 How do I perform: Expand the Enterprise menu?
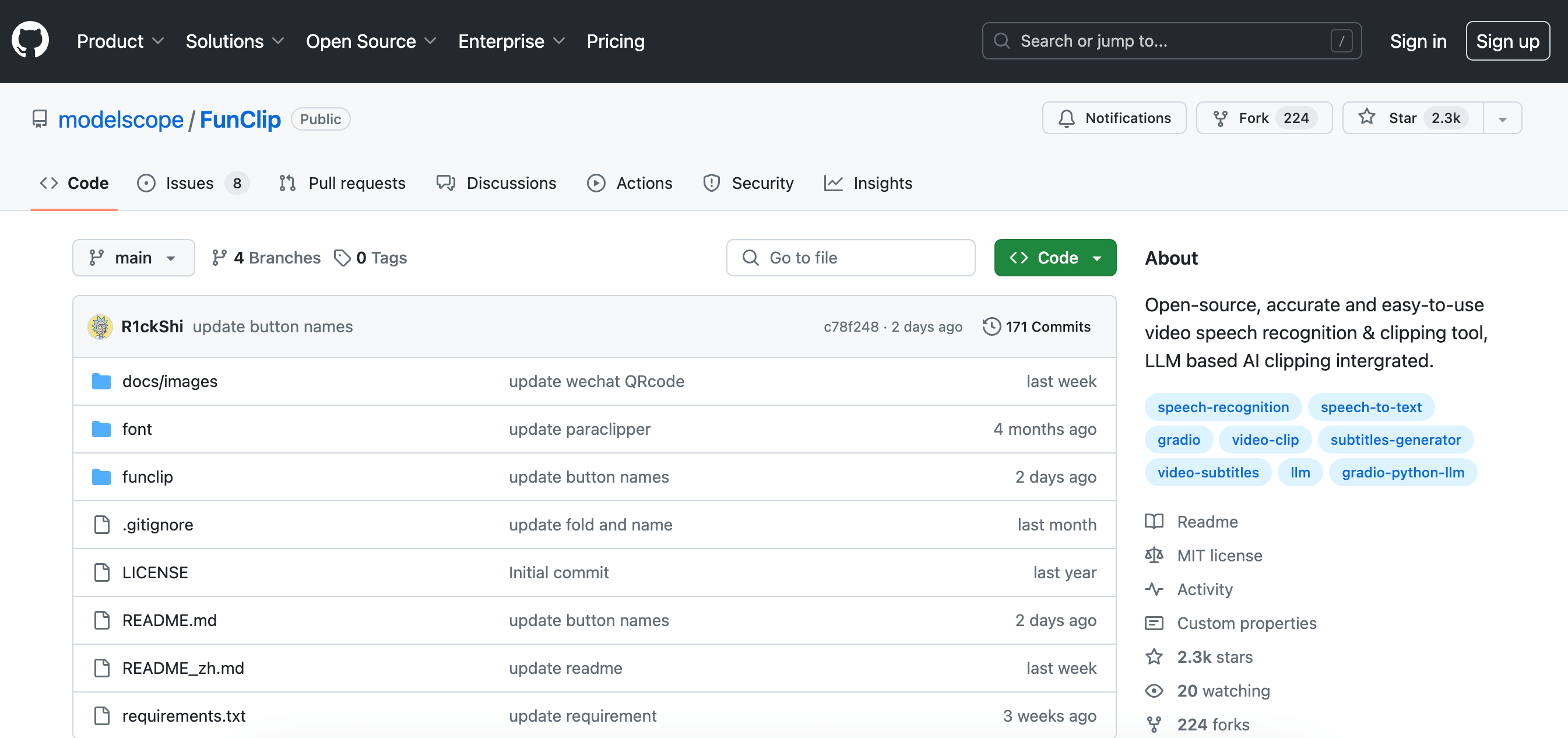511,41
